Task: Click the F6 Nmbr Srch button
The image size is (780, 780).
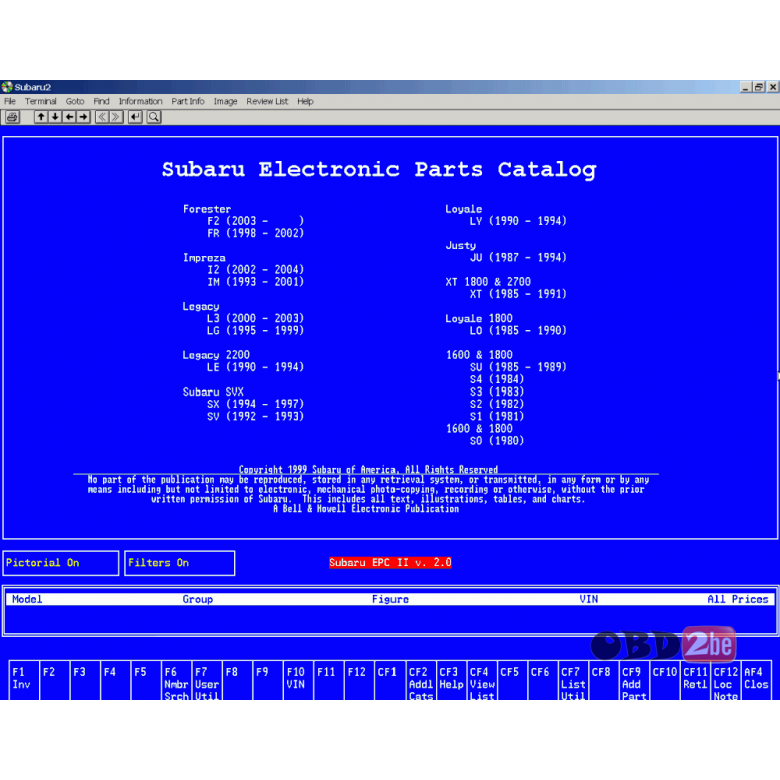Action: tap(176, 681)
